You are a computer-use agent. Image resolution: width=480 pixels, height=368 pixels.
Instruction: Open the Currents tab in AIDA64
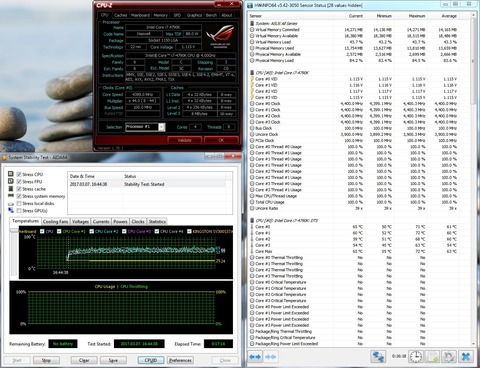(x=101, y=222)
